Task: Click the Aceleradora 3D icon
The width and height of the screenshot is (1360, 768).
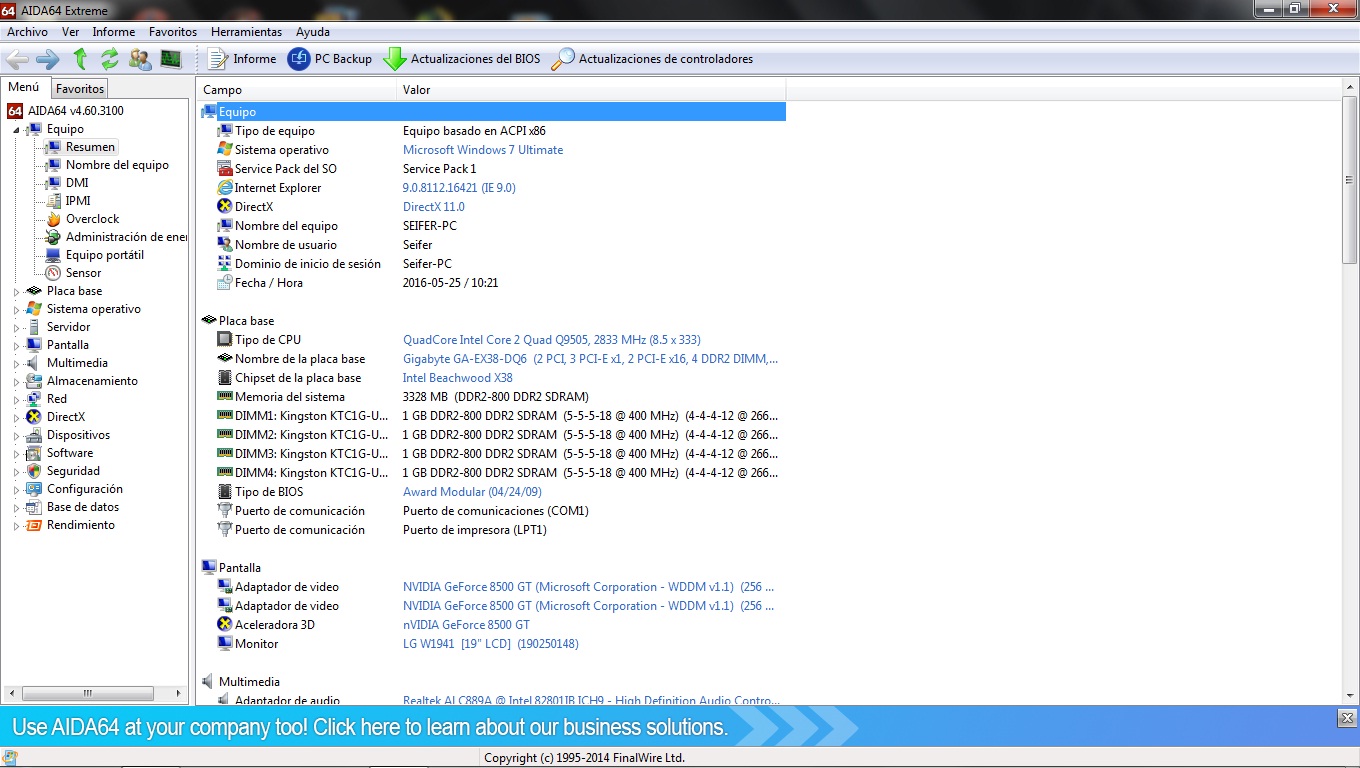Action: click(x=225, y=625)
